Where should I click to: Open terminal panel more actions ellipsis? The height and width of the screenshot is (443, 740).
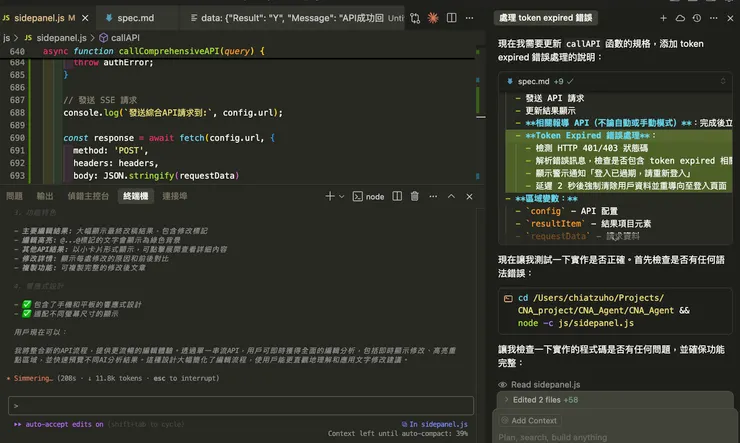(433, 196)
